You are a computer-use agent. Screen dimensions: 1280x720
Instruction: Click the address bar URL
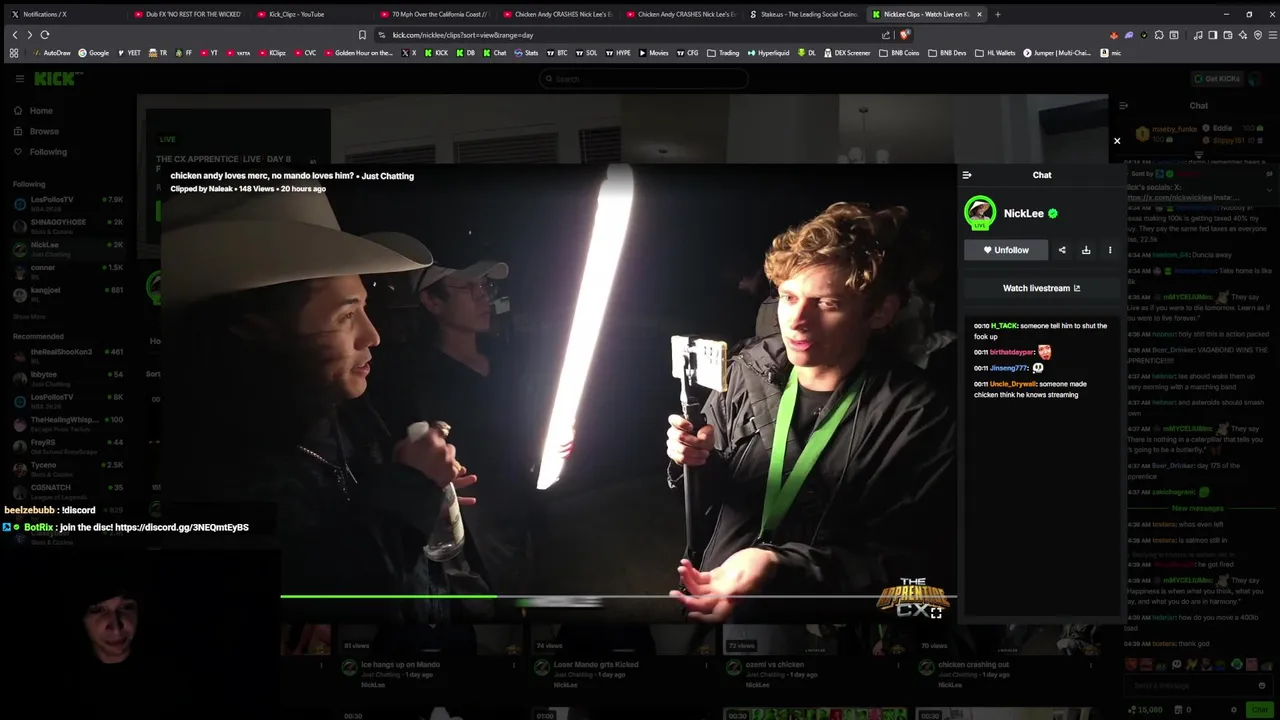click(x=463, y=35)
